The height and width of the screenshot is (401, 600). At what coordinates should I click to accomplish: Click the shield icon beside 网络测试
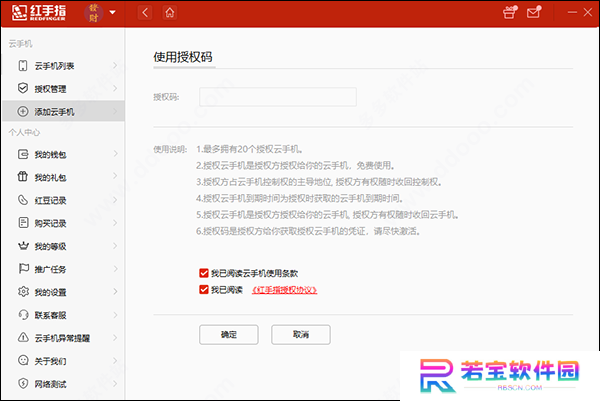click(x=23, y=383)
